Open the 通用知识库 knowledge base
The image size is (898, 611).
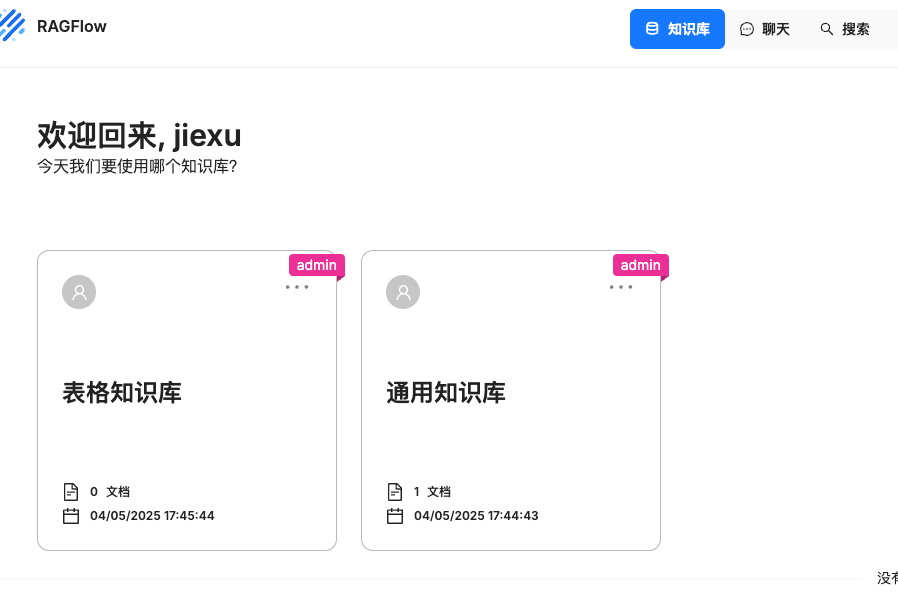point(446,392)
